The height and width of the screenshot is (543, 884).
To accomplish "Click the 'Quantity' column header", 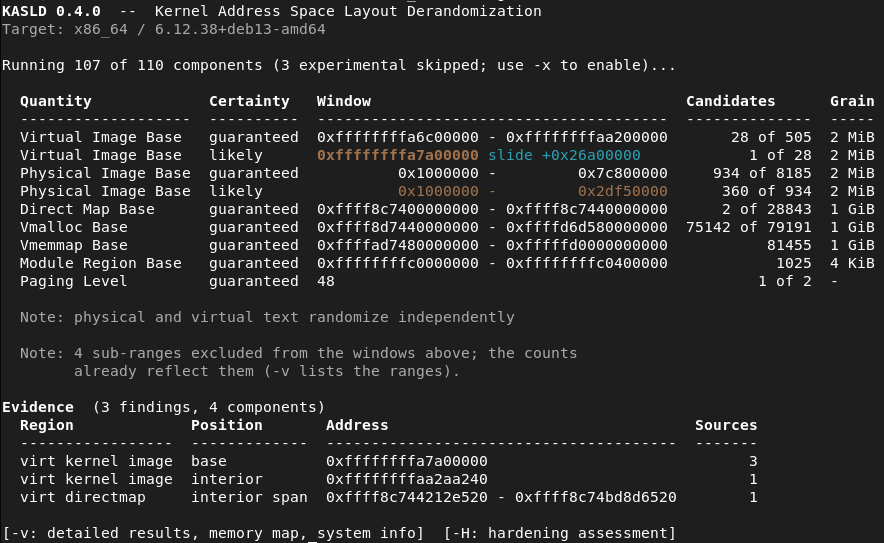I will point(56,101).
